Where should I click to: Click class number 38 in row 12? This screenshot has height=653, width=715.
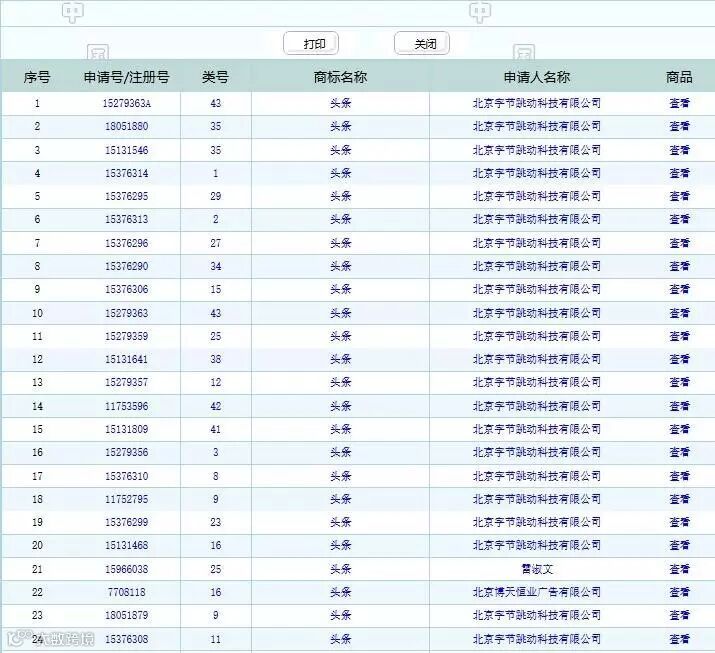pos(216,359)
